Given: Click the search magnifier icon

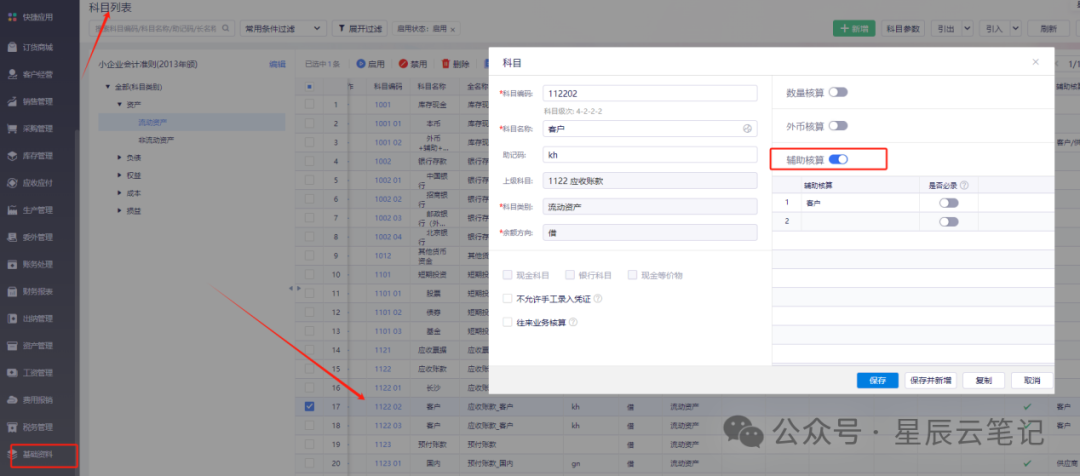Looking at the screenshot, I should (225, 29).
